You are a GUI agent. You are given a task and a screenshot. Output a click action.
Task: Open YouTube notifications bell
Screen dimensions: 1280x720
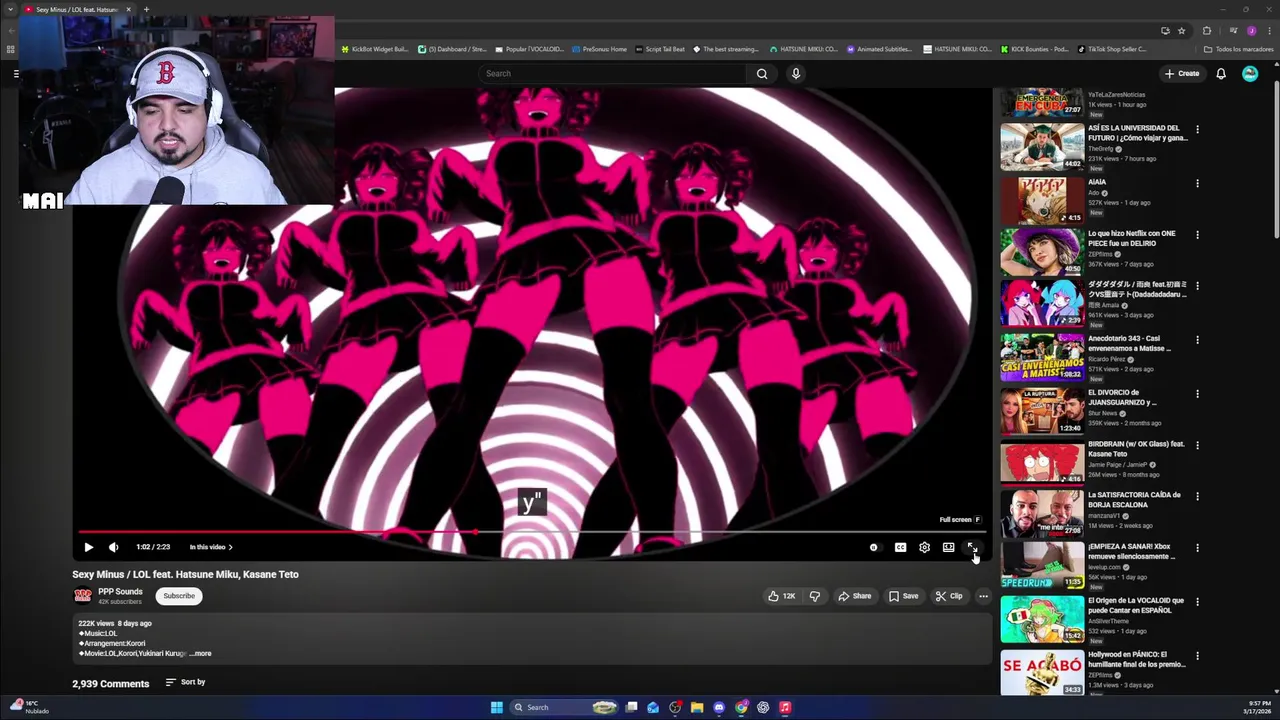(1221, 73)
